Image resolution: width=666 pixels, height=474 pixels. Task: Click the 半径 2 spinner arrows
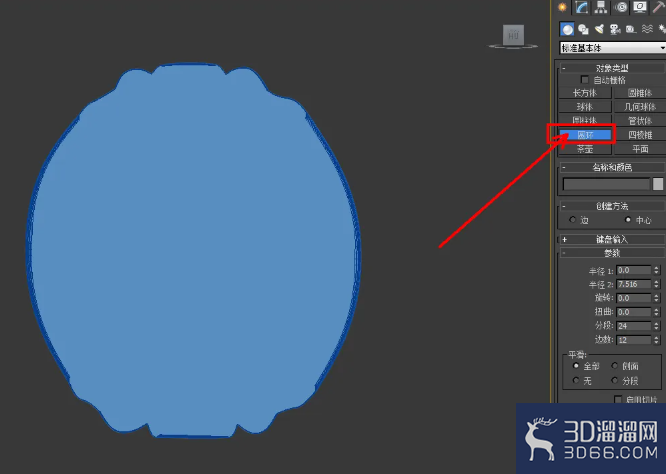656,284
